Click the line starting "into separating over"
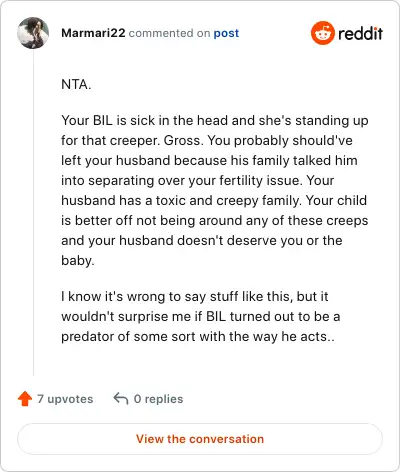The image size is (400, 472). point(197,180)
